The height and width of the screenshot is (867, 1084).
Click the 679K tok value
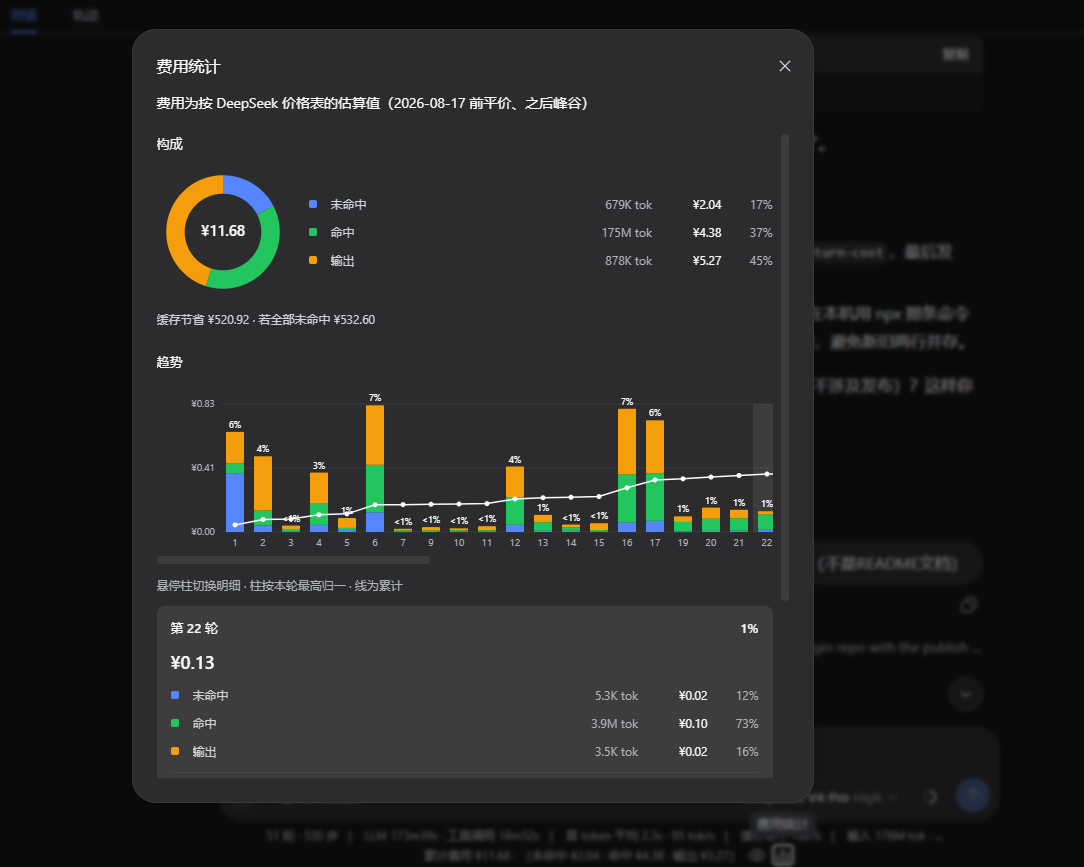(x=628, y=205)
